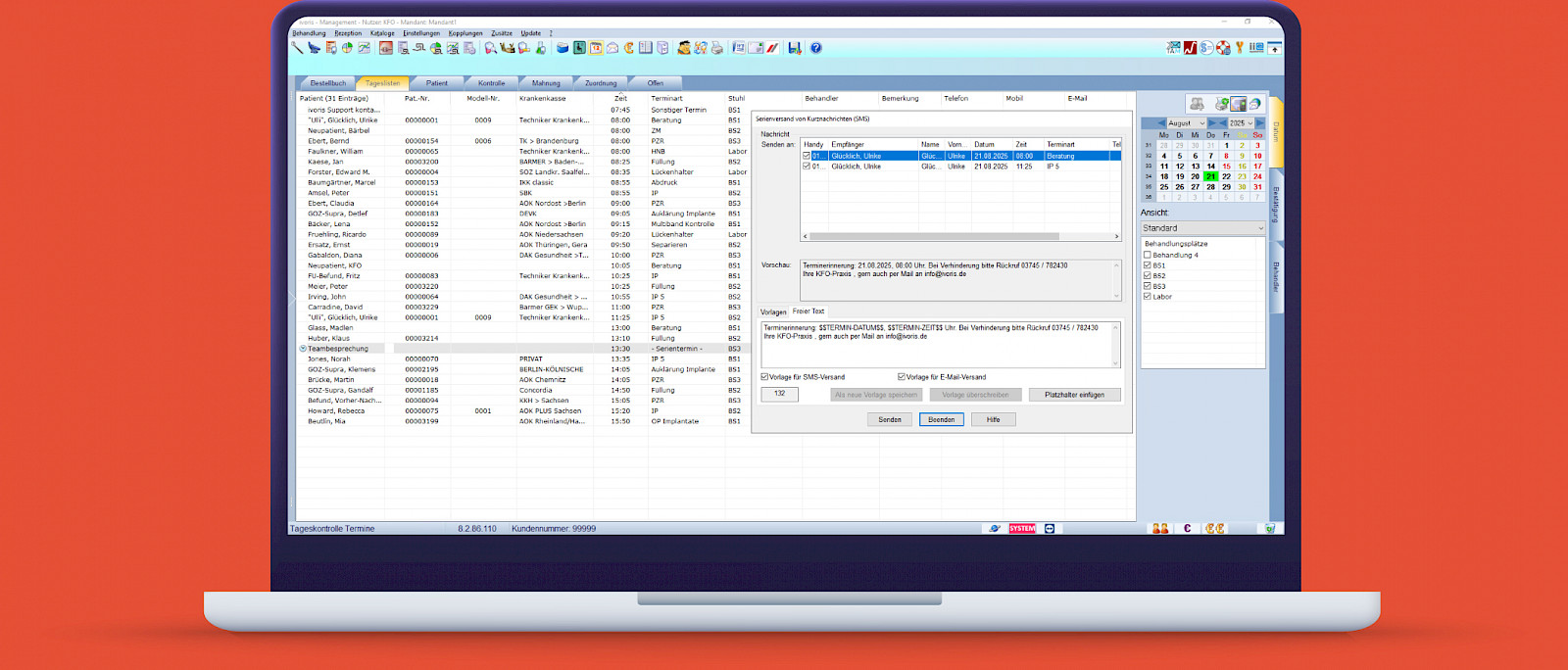The image size is (1568, 670).
Task: Click the Platzhalter einfügen button
Action: tap(1074, 395)
